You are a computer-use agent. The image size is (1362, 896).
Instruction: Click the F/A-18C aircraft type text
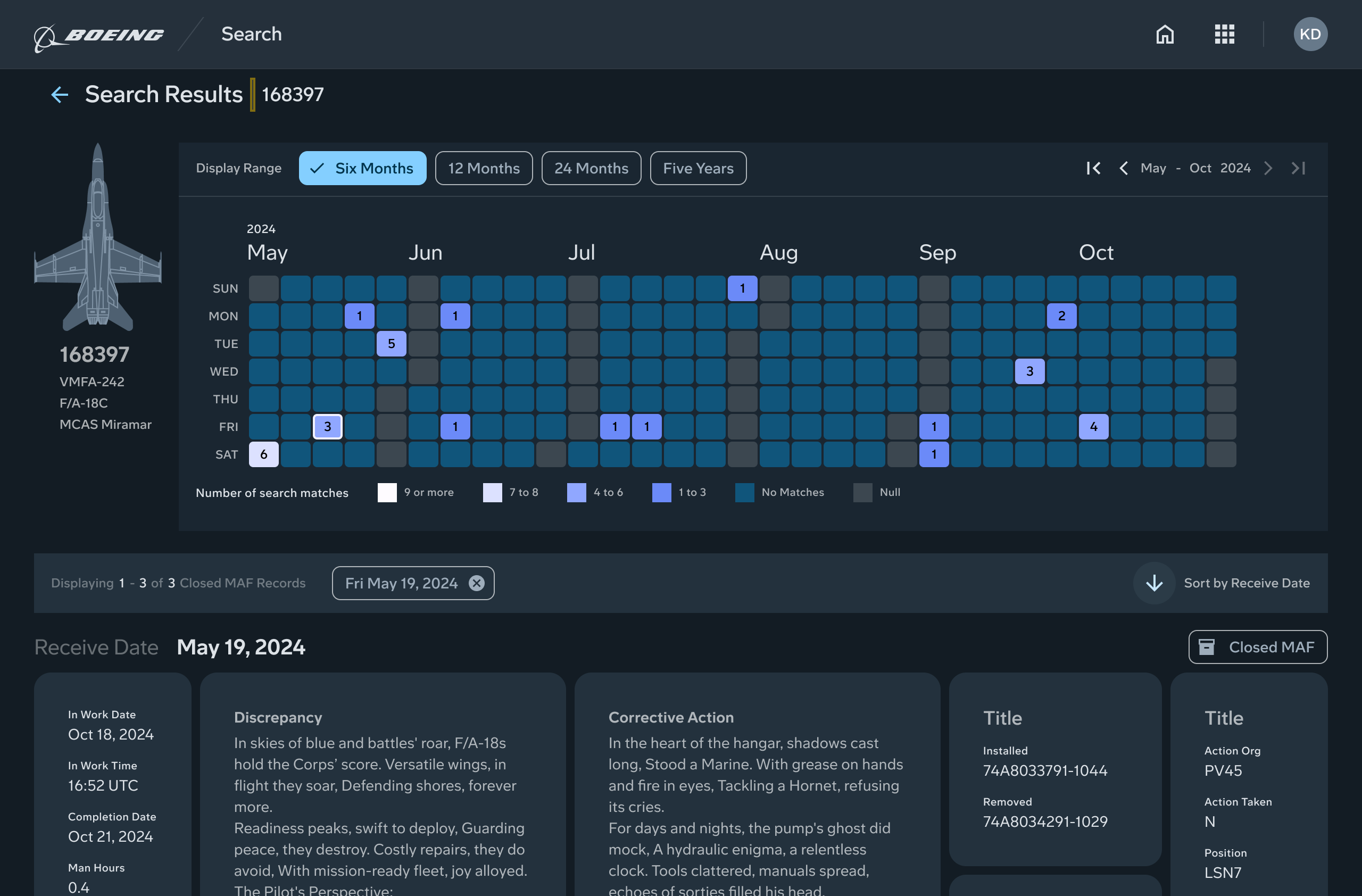tap(84, 403)
